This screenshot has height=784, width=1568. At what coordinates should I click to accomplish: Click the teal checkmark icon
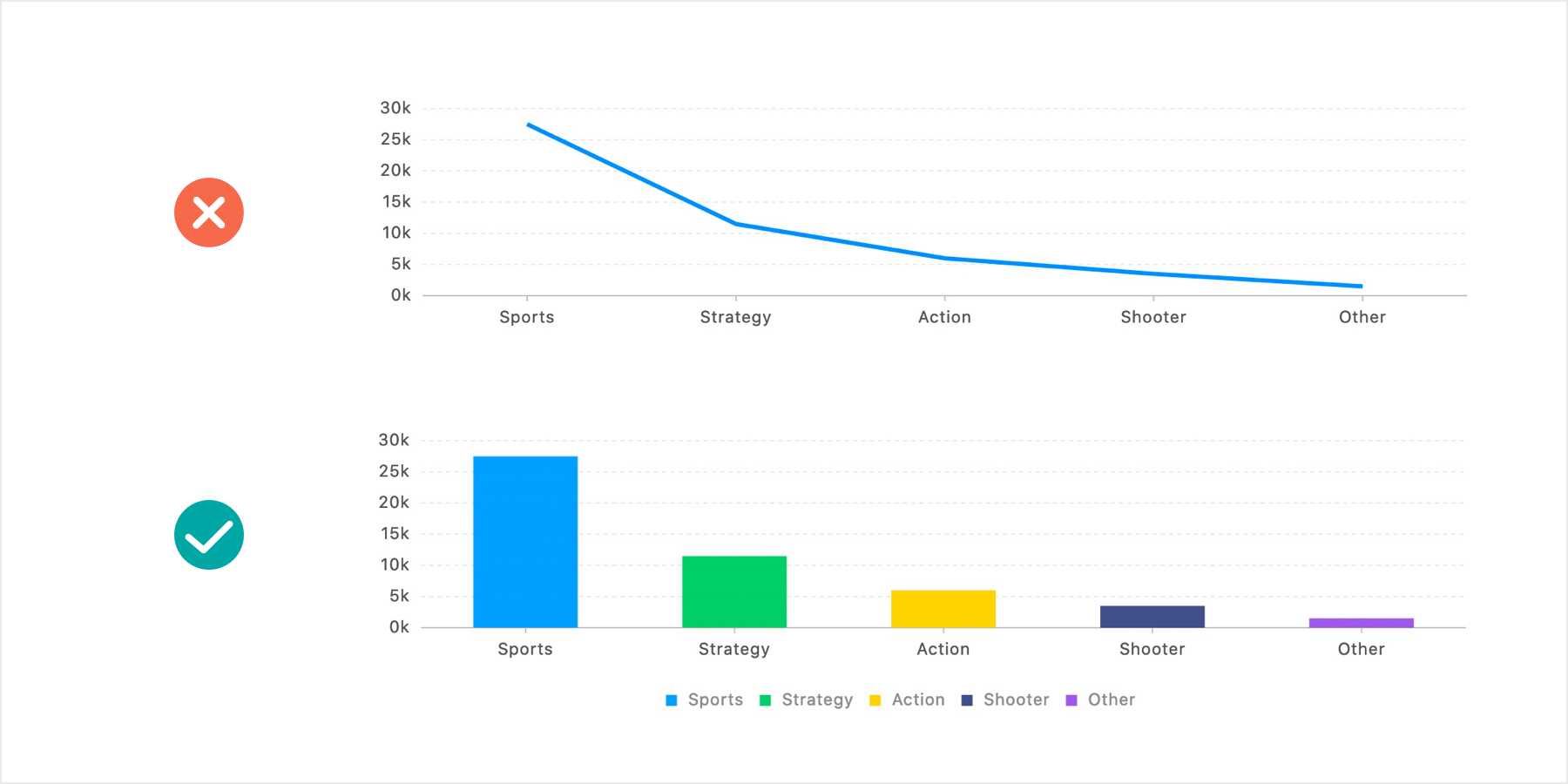[209, 535]
